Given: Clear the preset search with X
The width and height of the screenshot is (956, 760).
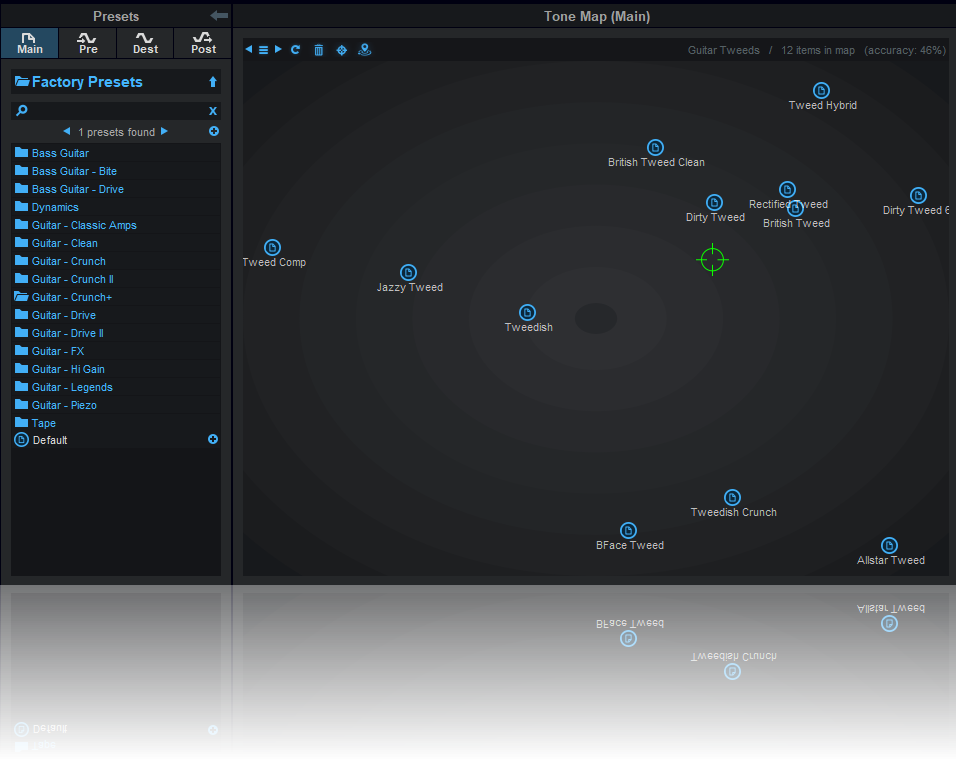Looking at the screenshot, I should click(212, 111).
